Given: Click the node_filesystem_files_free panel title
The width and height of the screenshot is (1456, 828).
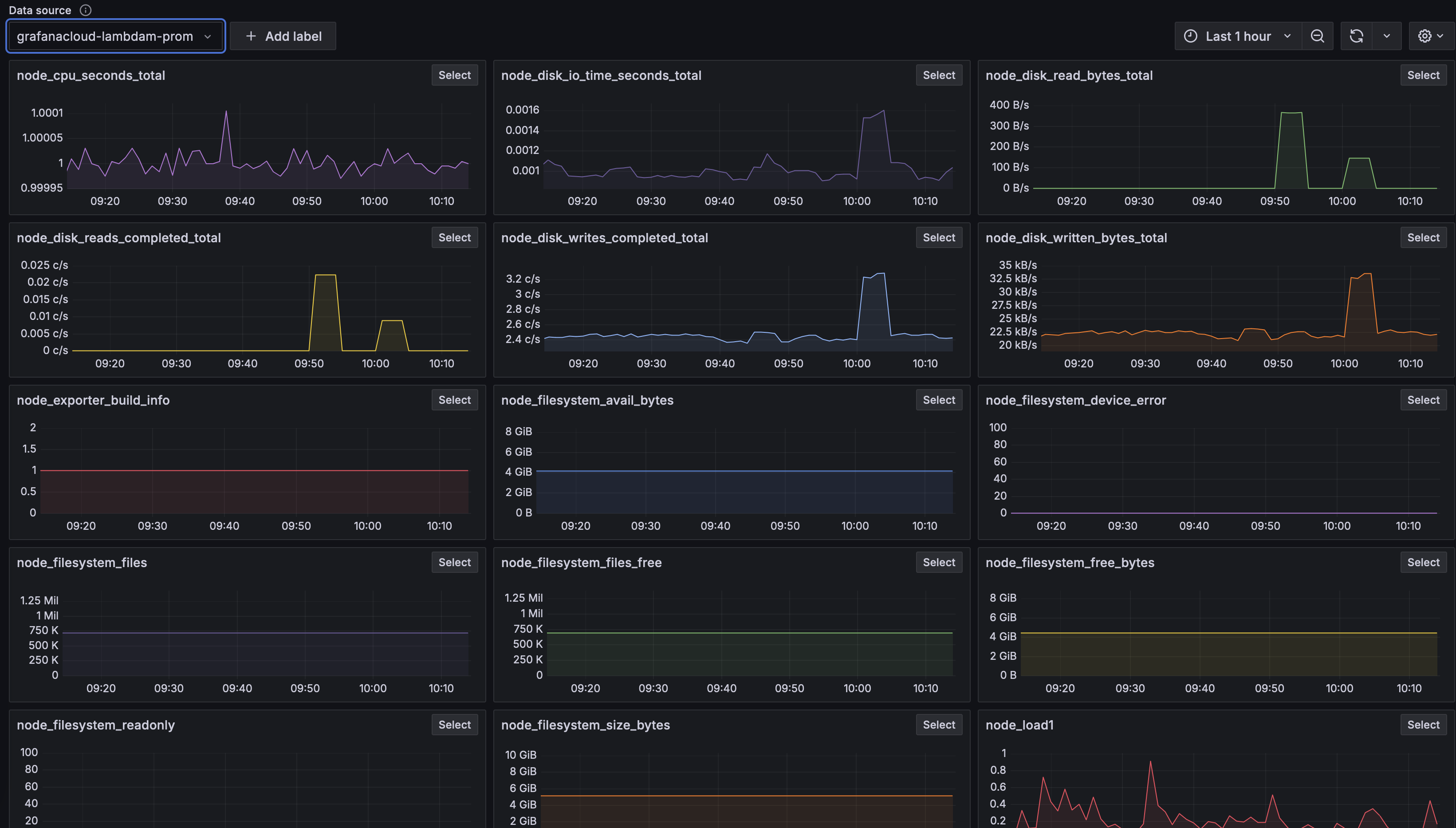Looking at the screenshot, I should [x=581, y=562].
